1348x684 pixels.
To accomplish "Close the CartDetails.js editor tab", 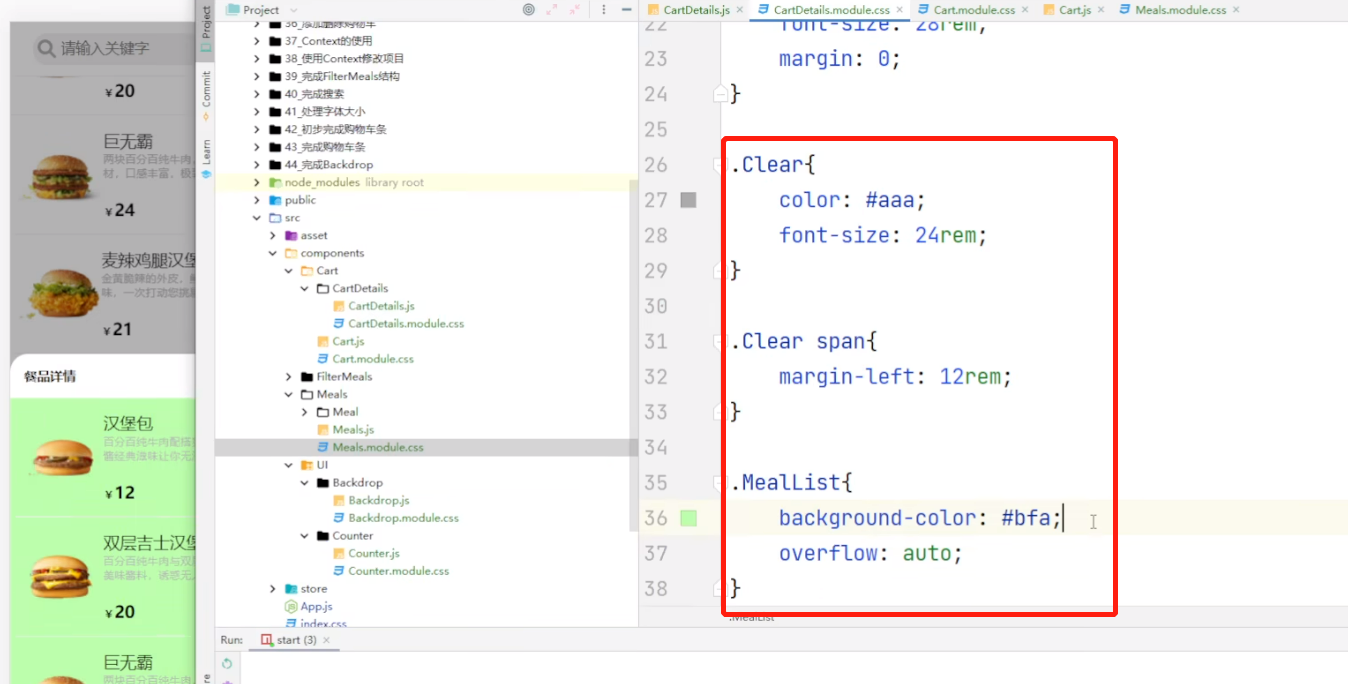I will click(x=740, y=10).
